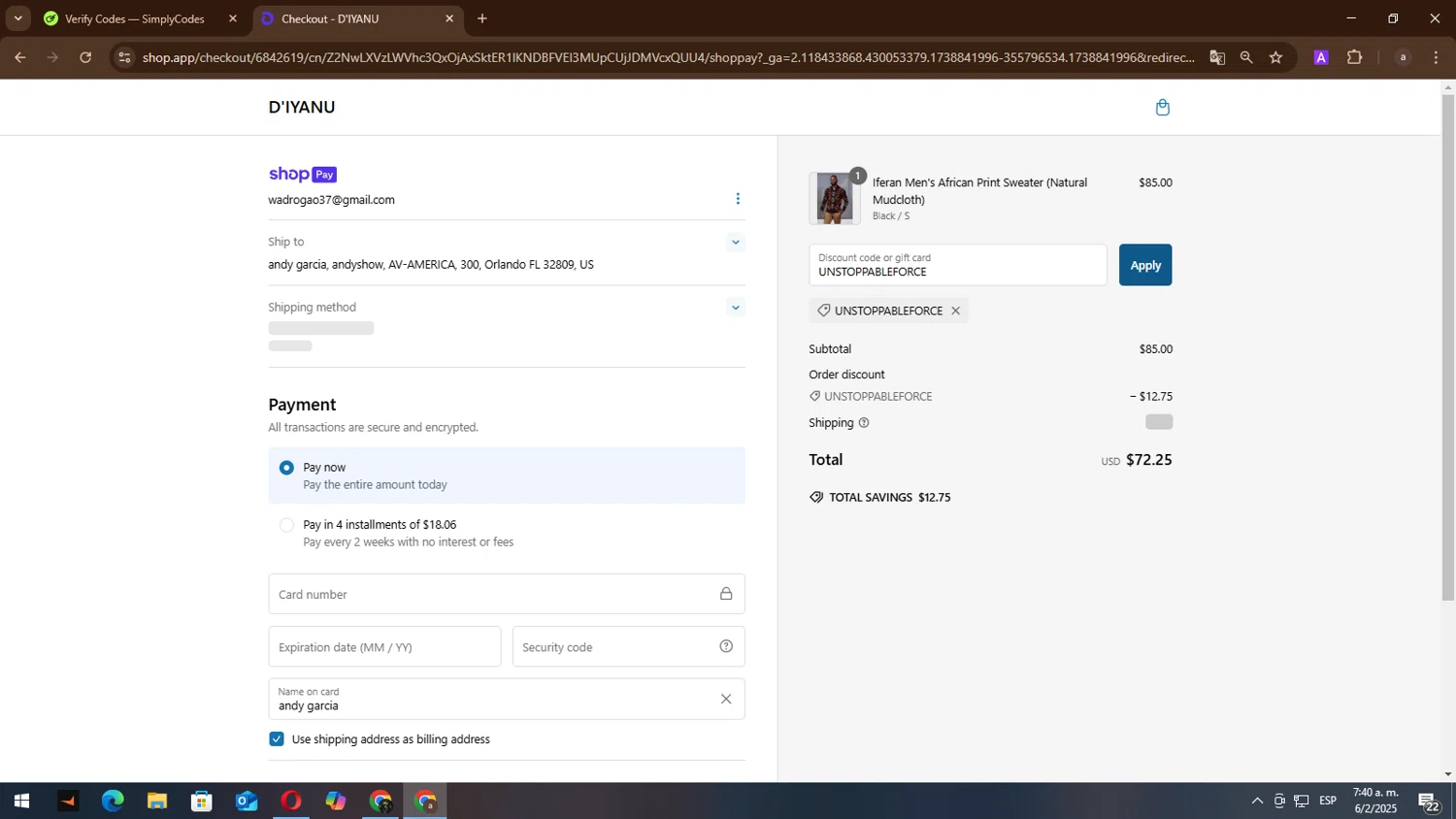The image size is (1456, 819).
Task: Show shipping info tooltip
Action: (x=864, y=423)
